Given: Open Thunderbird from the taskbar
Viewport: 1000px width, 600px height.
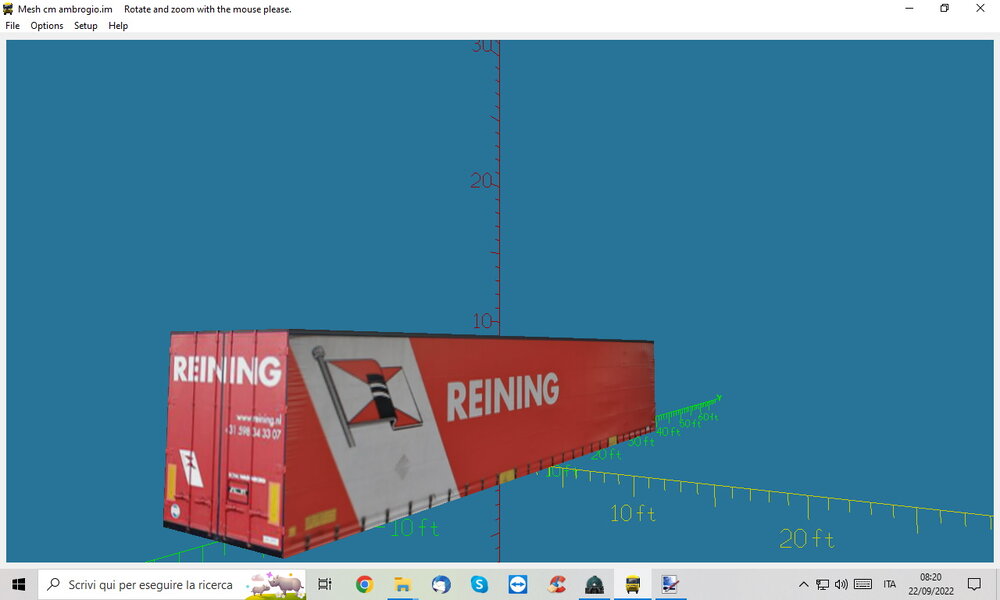Looking at the screenshot, I should tap(441, 584).
